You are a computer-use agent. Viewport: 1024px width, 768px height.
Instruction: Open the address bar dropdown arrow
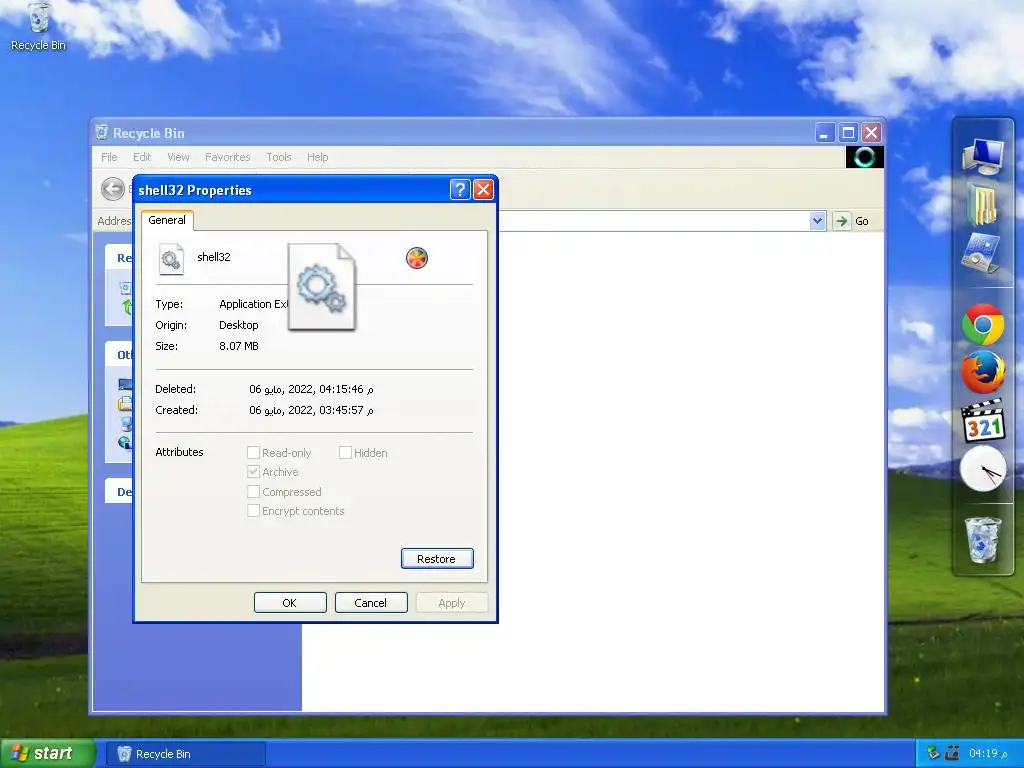click(x=818, y=221)
